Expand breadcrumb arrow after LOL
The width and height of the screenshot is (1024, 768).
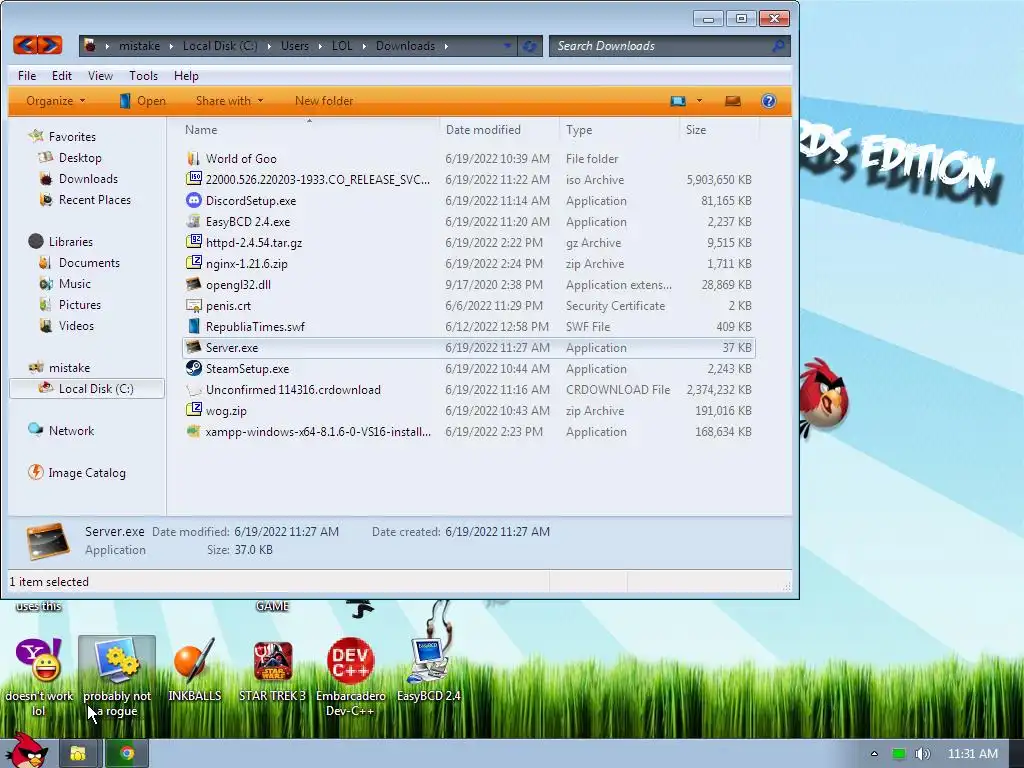click(364, 46)
